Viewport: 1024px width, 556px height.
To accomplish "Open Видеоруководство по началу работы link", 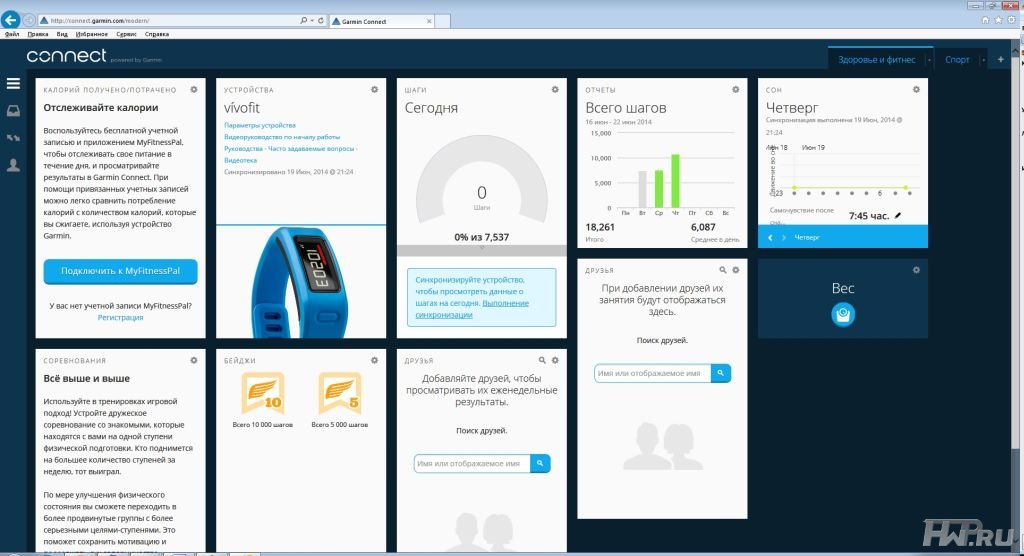I will [282, 137].
